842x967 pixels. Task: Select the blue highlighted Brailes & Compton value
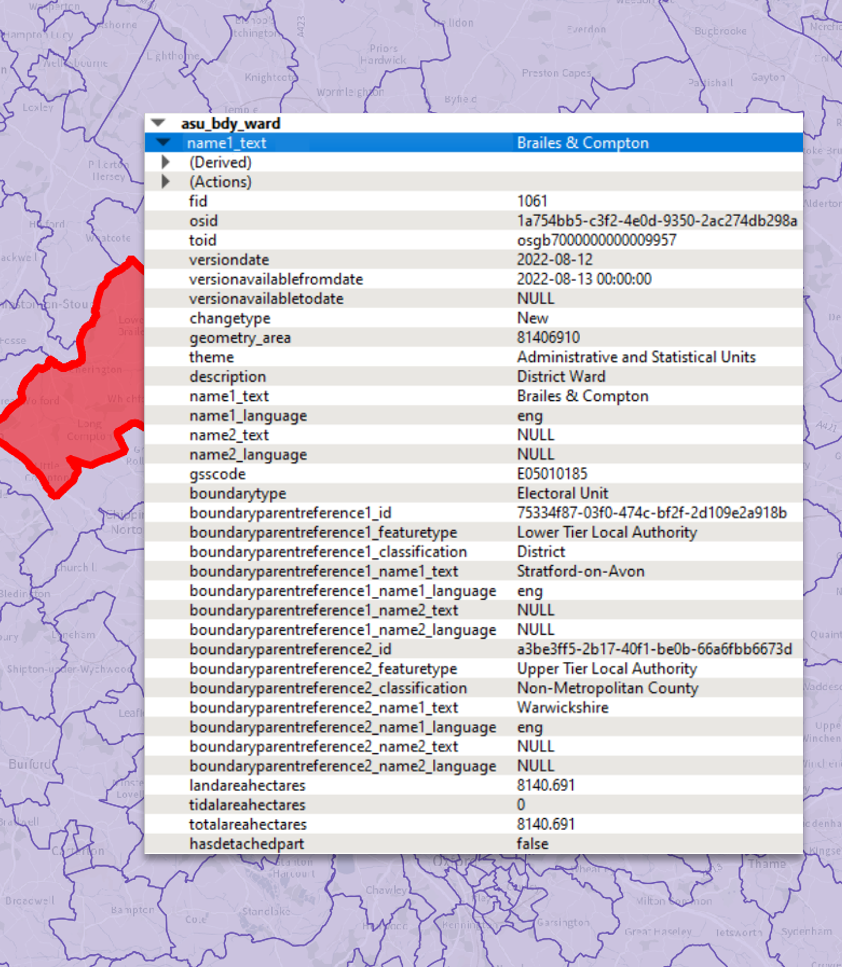click(582, 143)
